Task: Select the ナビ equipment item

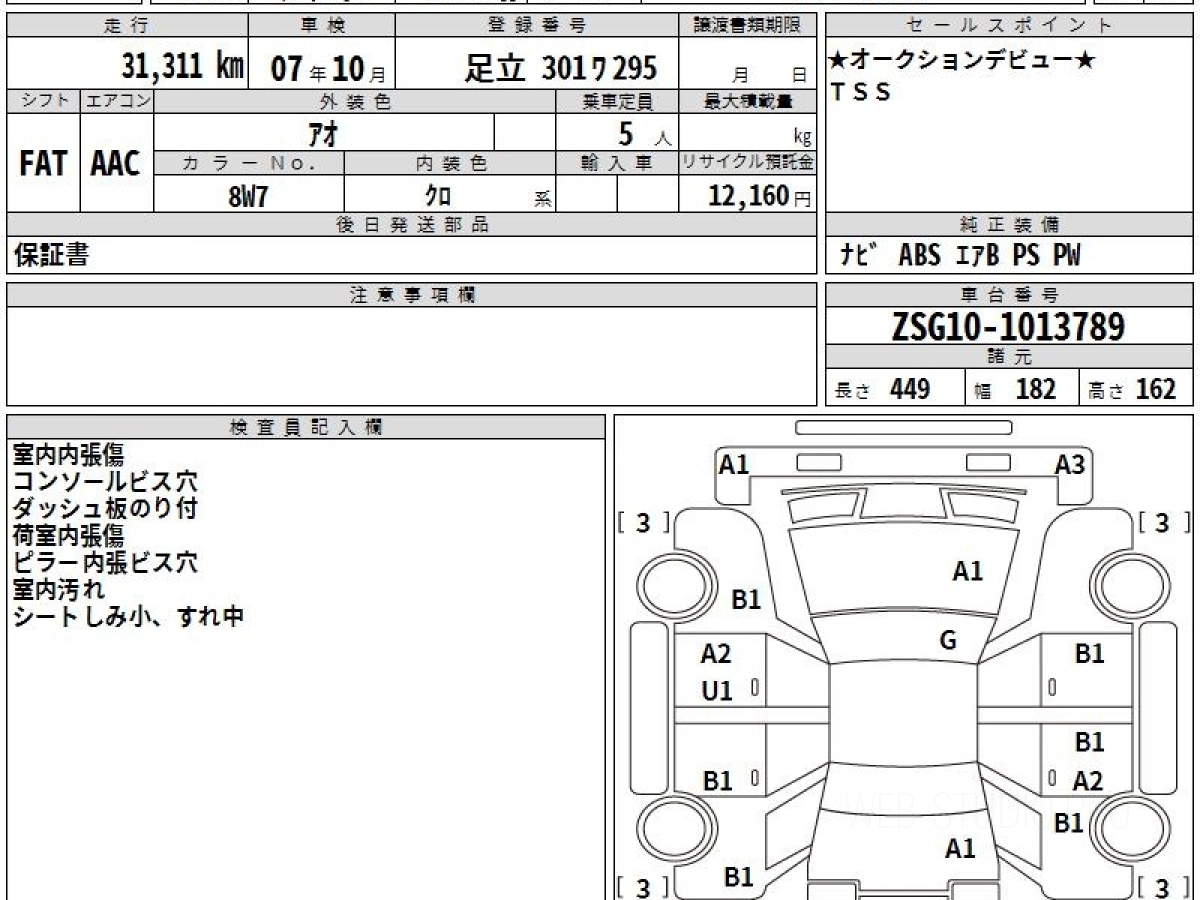Action: click(x=860, y=255)
